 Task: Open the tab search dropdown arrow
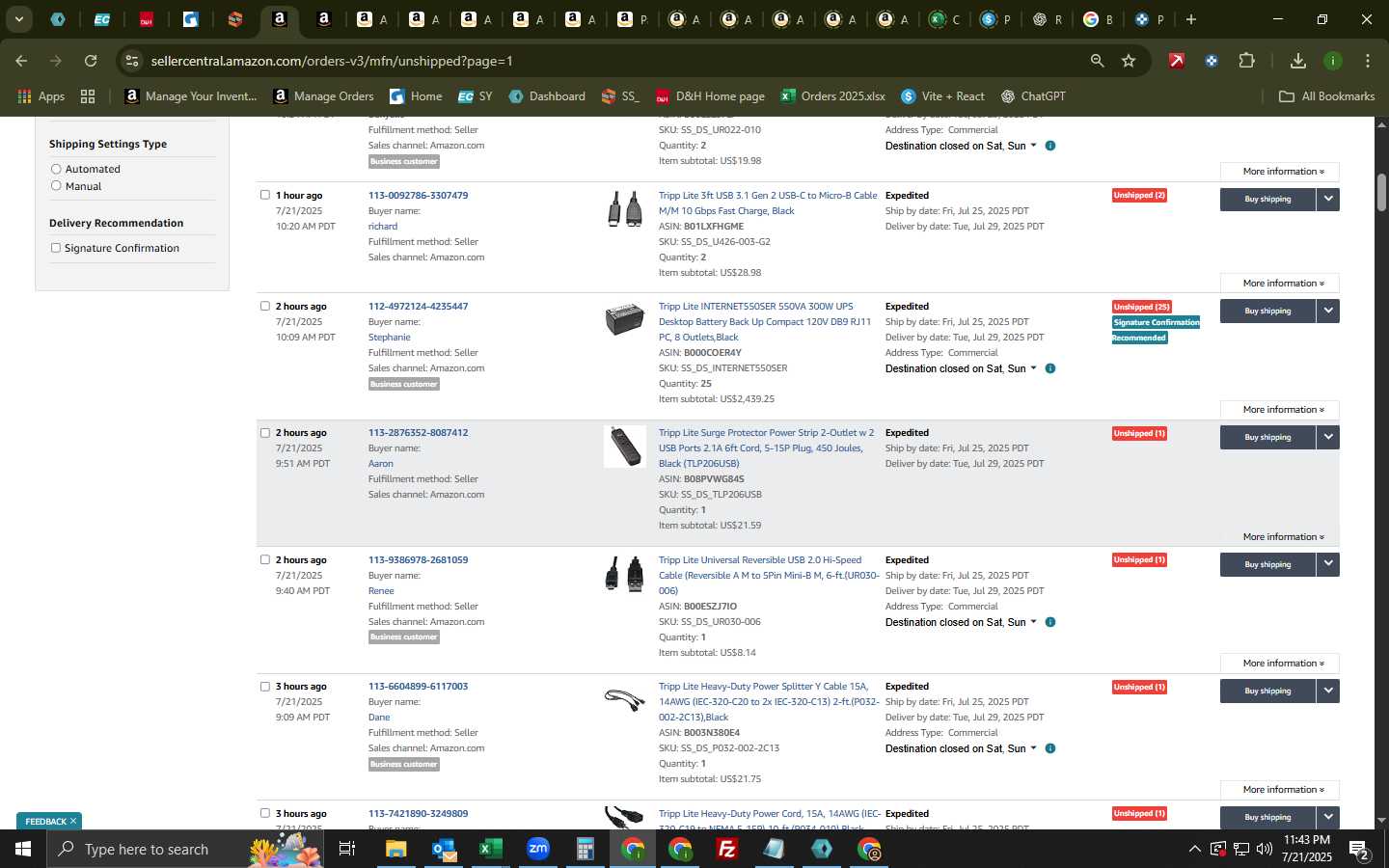pyautogui.click(x=18, y=19)
